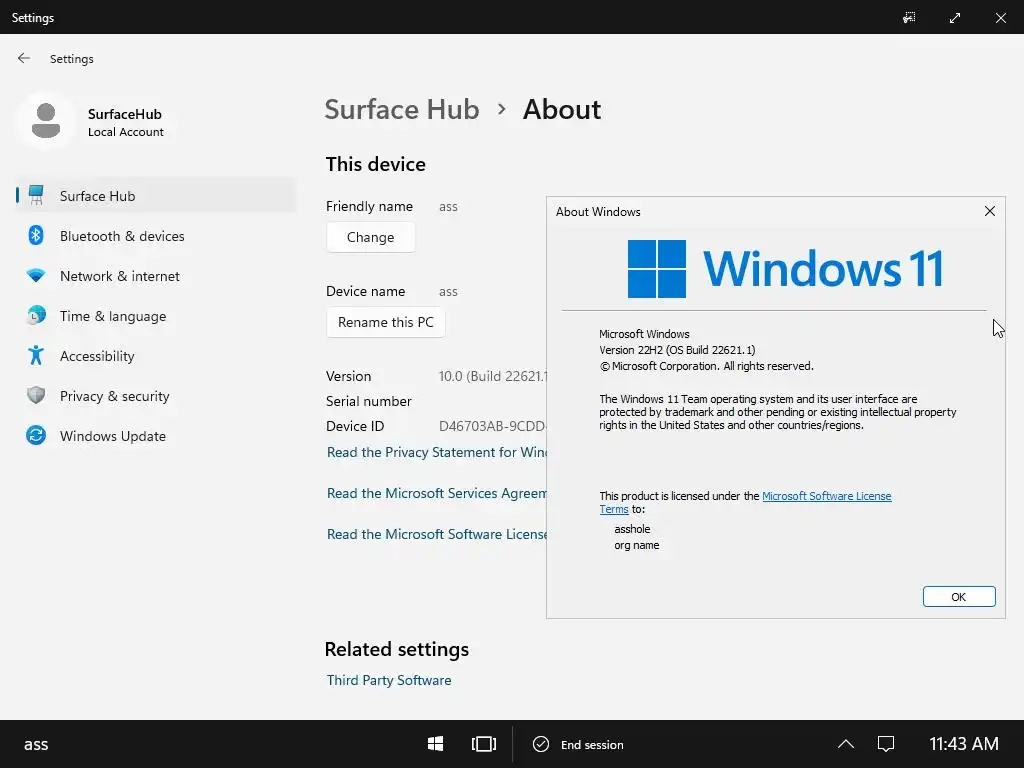Click the Device ID value D46703AB
1024x768 pixels.
click(492, 426)
